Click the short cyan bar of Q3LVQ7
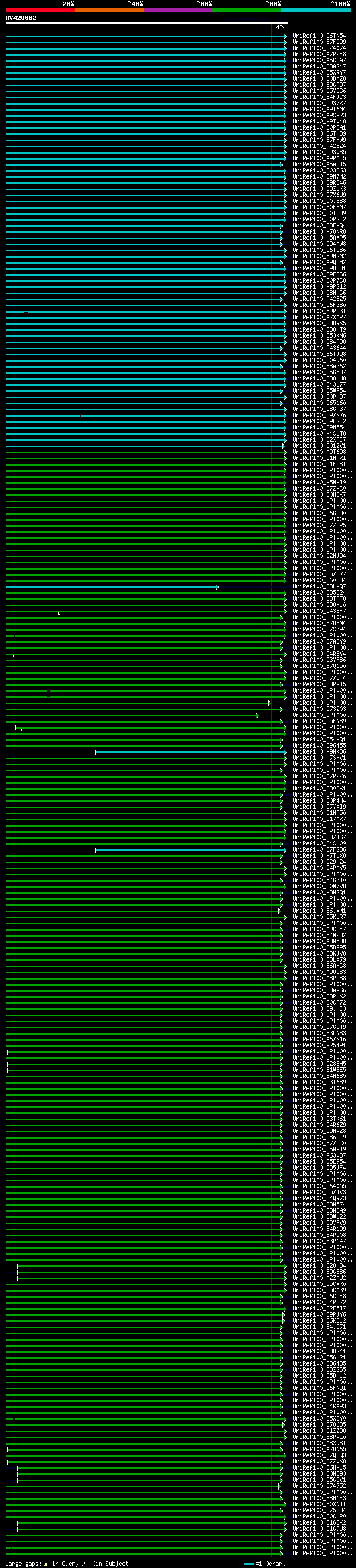This screenshot has width=356, height=1568. pos(112,587)
